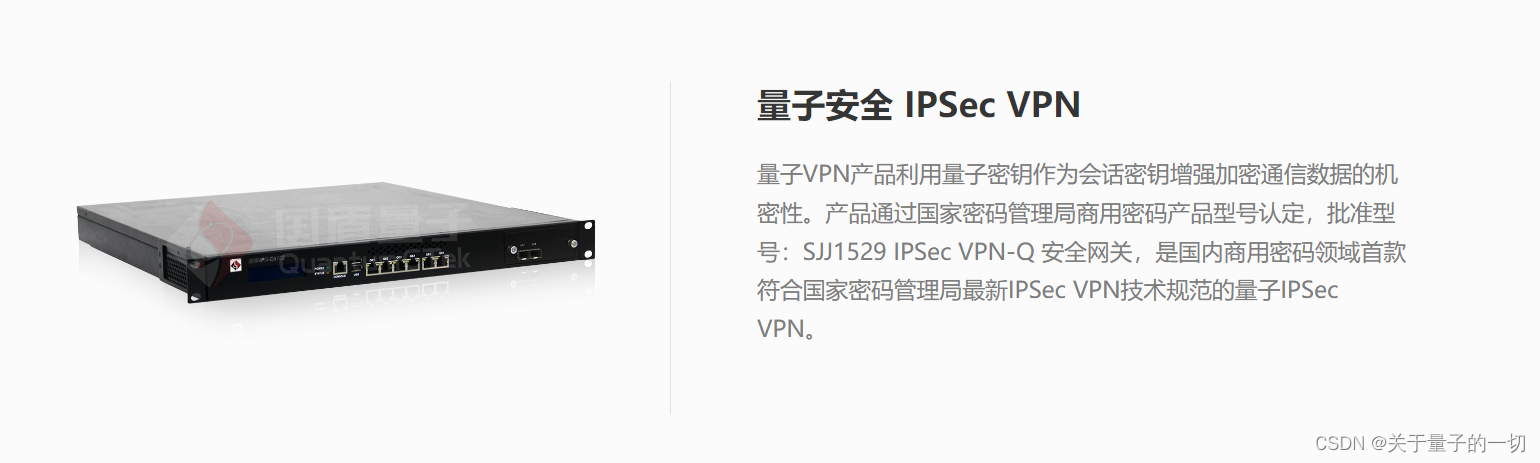This screenshot has width=1540, height=463.
Task: Click the dual SFP fiber module on the device
Action: pos(529,254)
